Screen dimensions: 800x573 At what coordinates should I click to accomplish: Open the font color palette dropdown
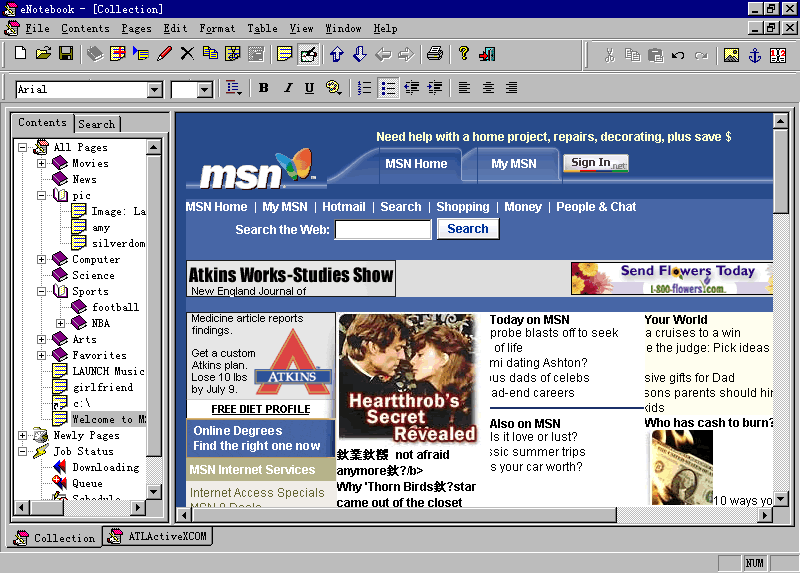pos(333,88)
